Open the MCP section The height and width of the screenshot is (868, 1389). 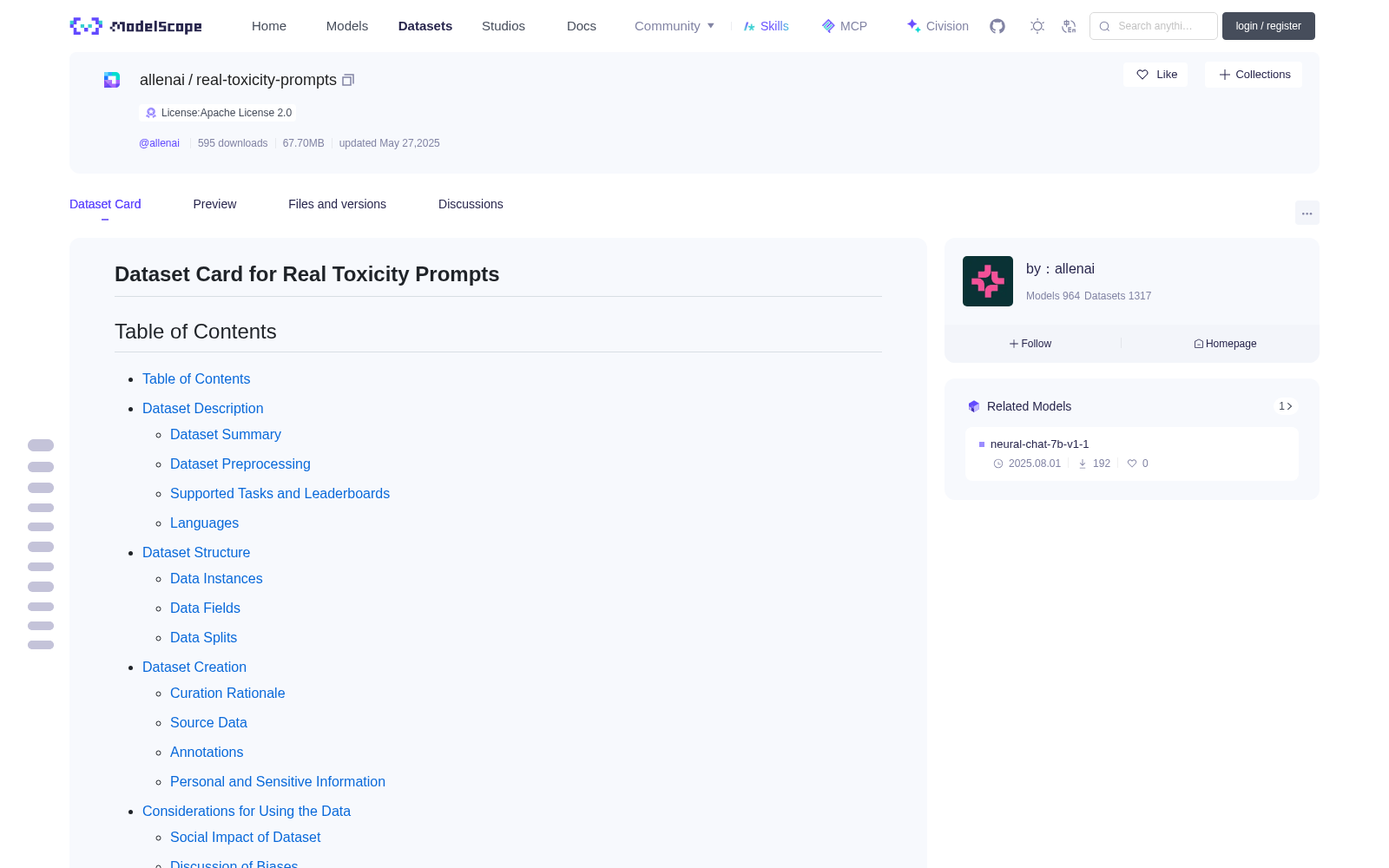pyautogui.click(x=845, y=26)
